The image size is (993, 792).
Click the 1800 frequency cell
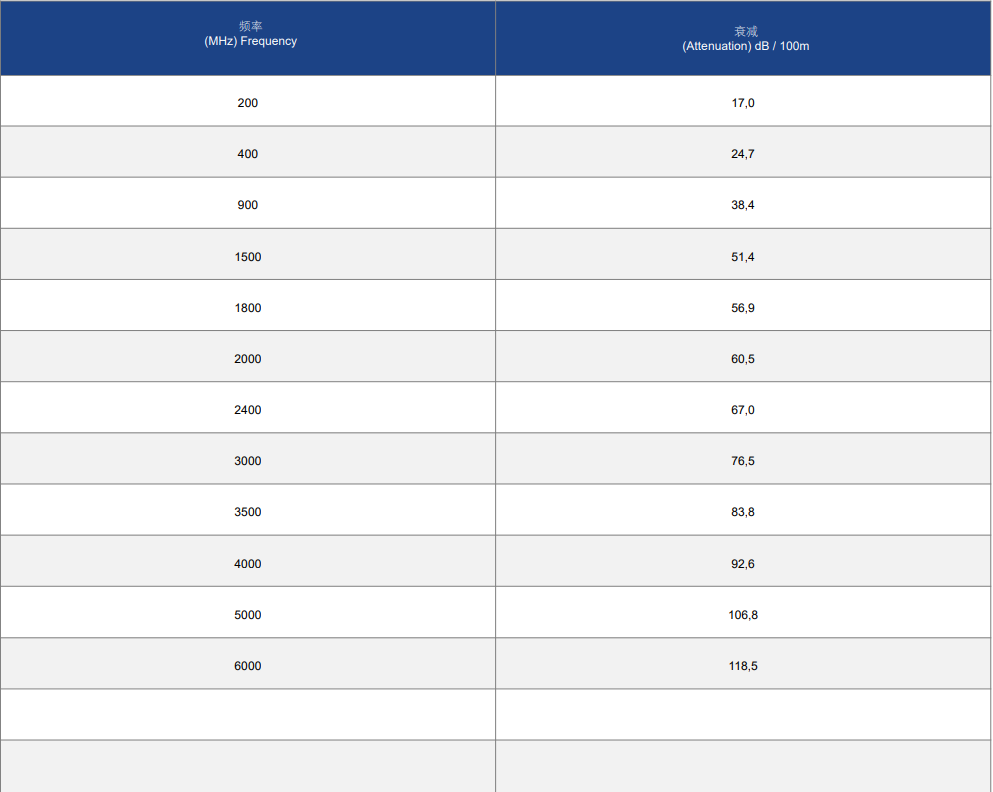point(248,305)
